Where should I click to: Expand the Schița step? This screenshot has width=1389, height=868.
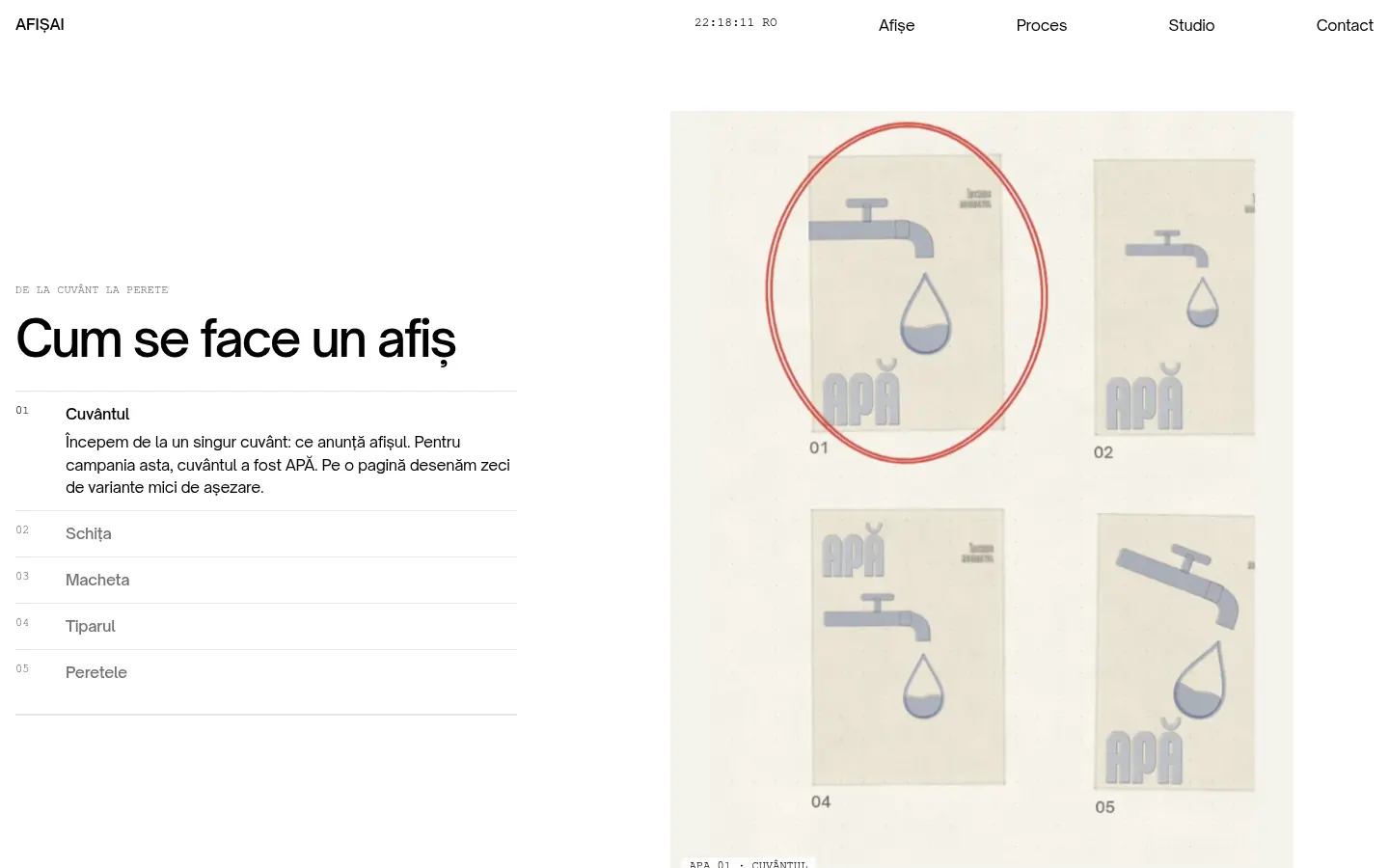pos(266,533)
